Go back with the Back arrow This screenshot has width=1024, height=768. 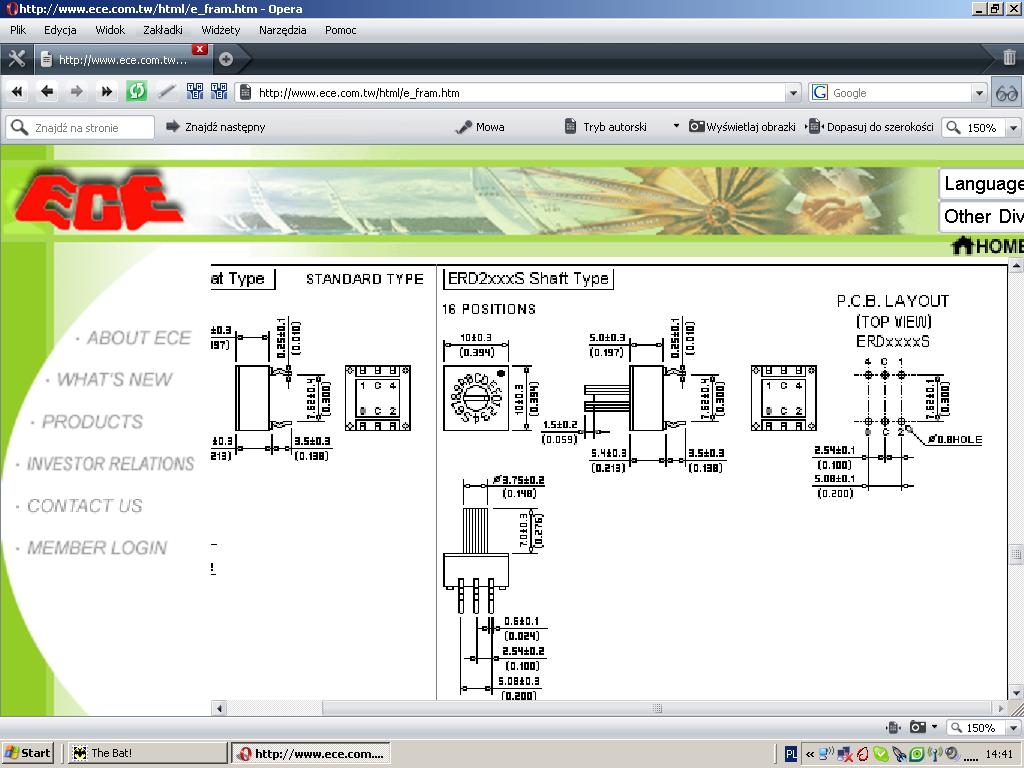(47, 92)
